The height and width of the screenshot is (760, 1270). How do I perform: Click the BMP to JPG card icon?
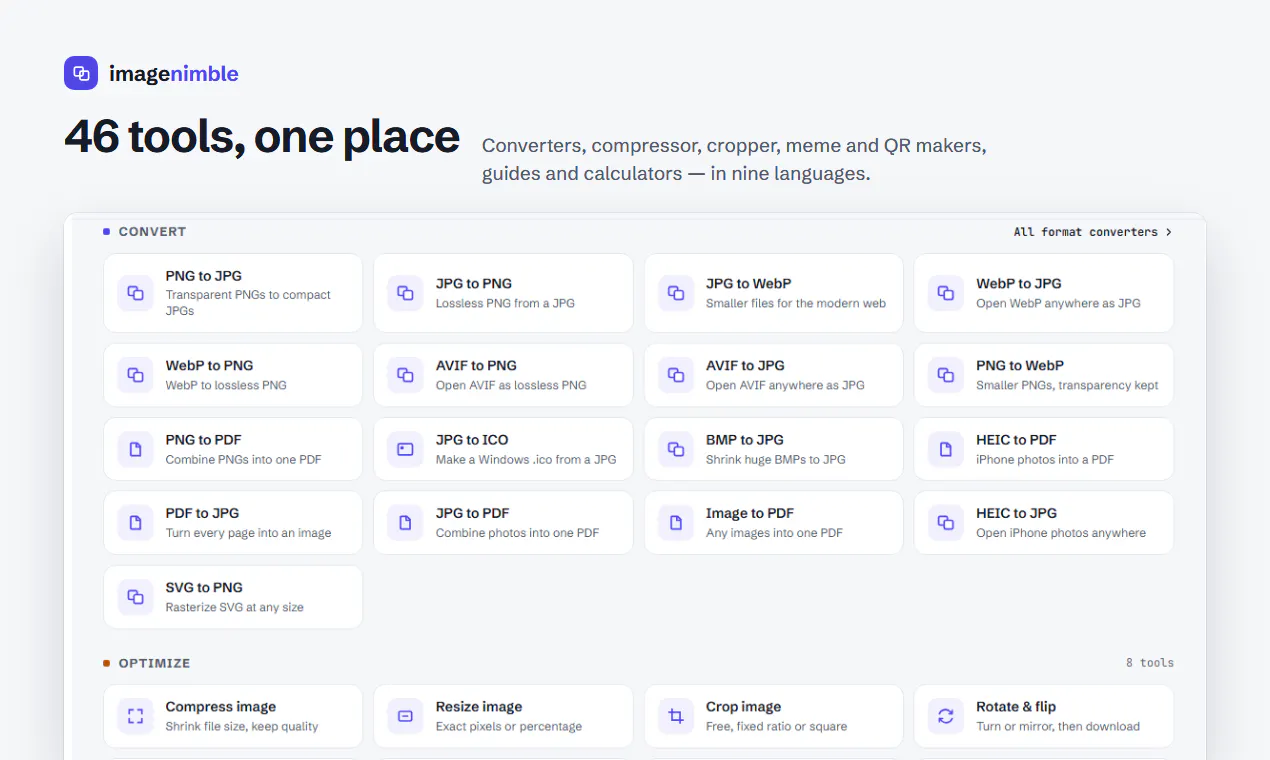(x=676, y=449)
